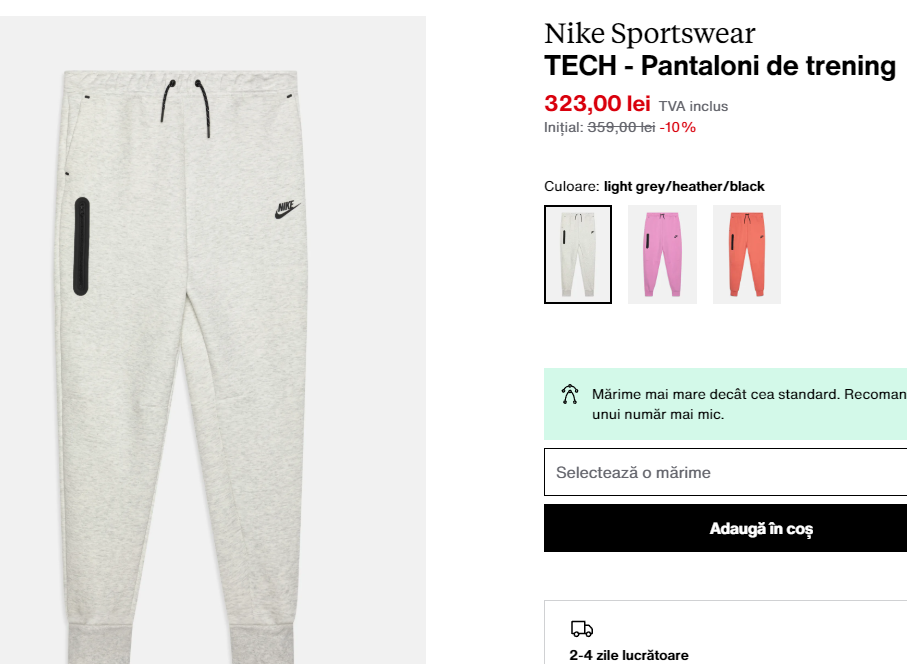Select the light grey pants color swatch
907x664 pixels.
point(578,254)
